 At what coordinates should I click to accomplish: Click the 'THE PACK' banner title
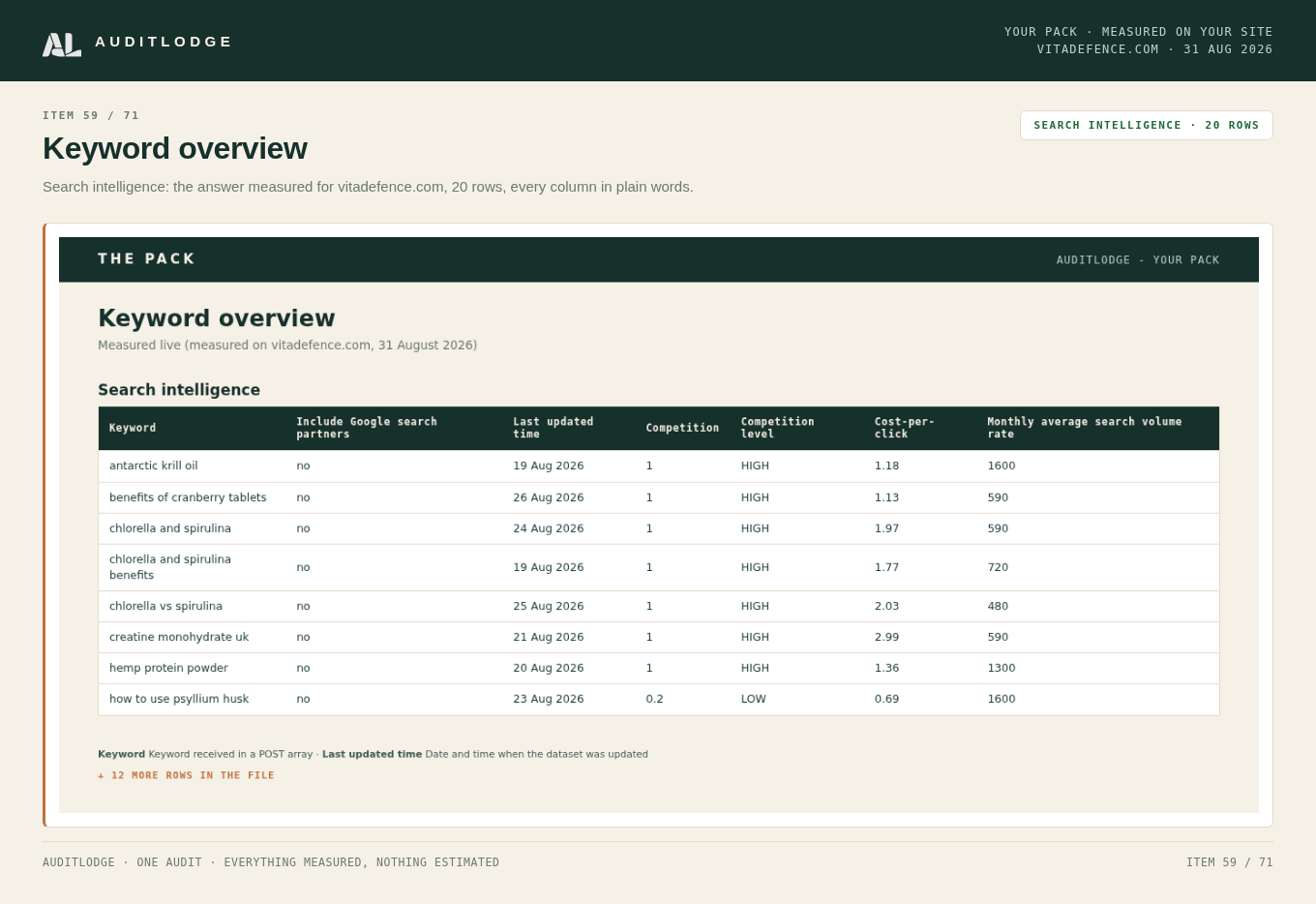pyautogui.click(x=147, y=259)
